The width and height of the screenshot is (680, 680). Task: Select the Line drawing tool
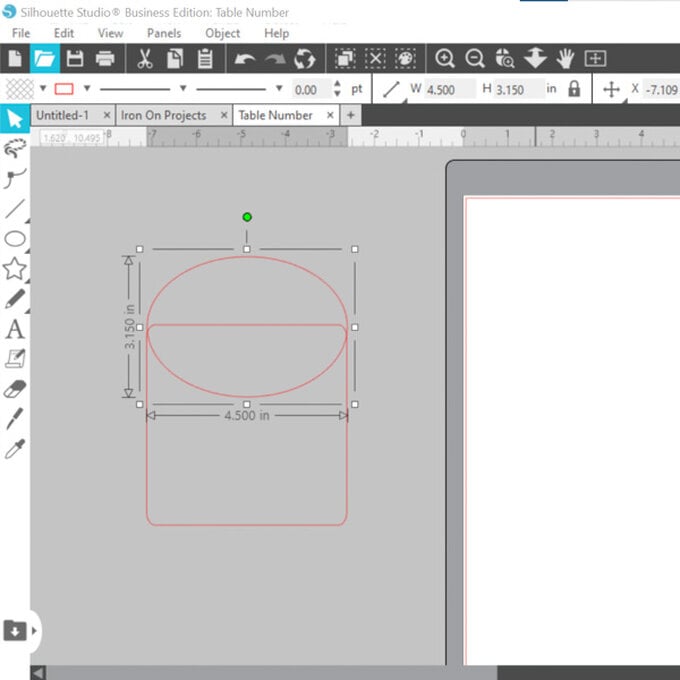point(15,209)
